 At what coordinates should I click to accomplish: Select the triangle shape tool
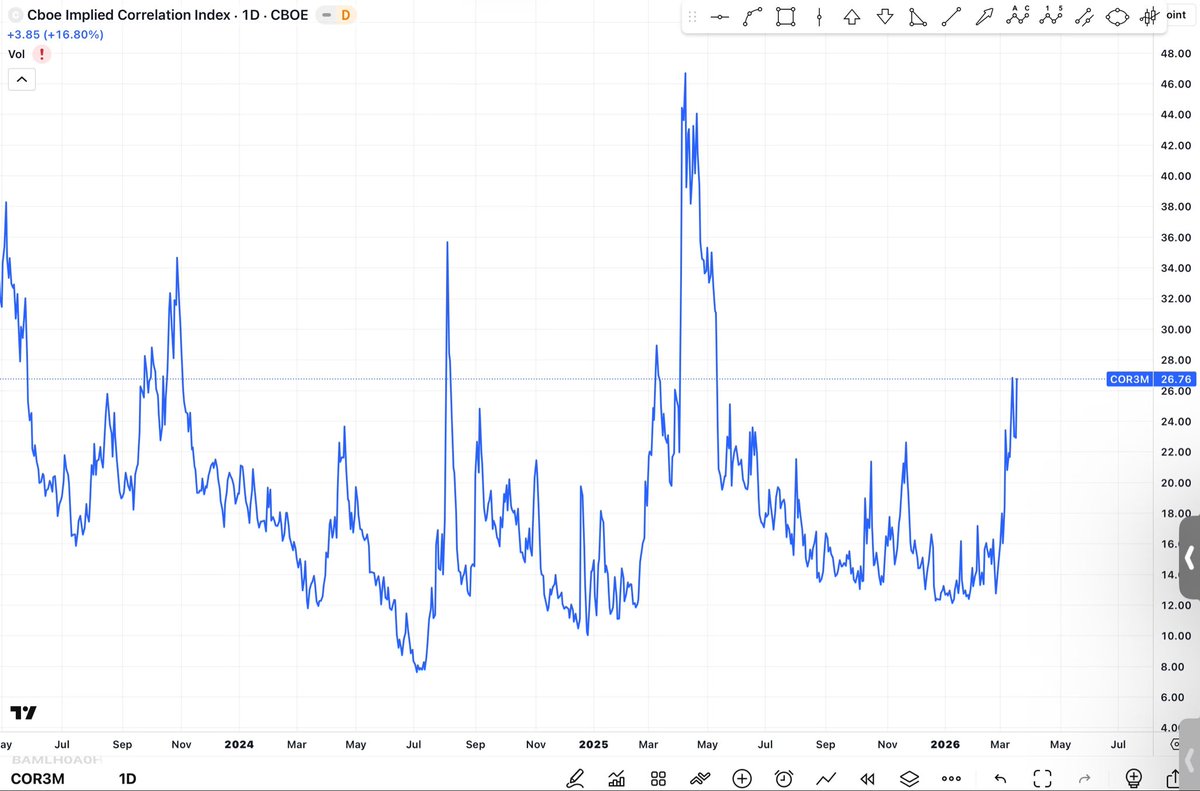coord(918,17)
